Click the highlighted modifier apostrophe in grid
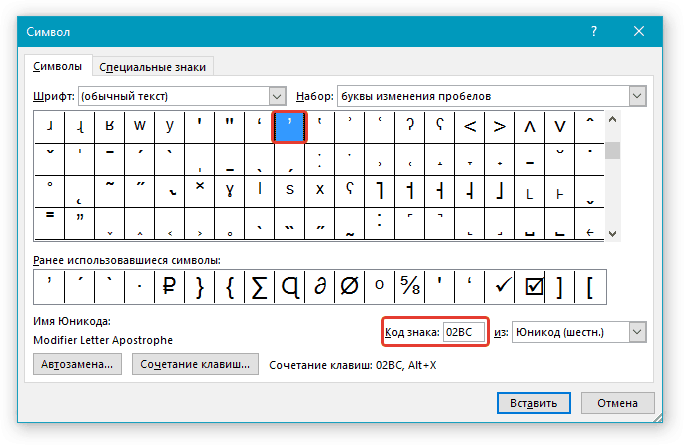The image size is (684, 445). (x=289, y=127)
